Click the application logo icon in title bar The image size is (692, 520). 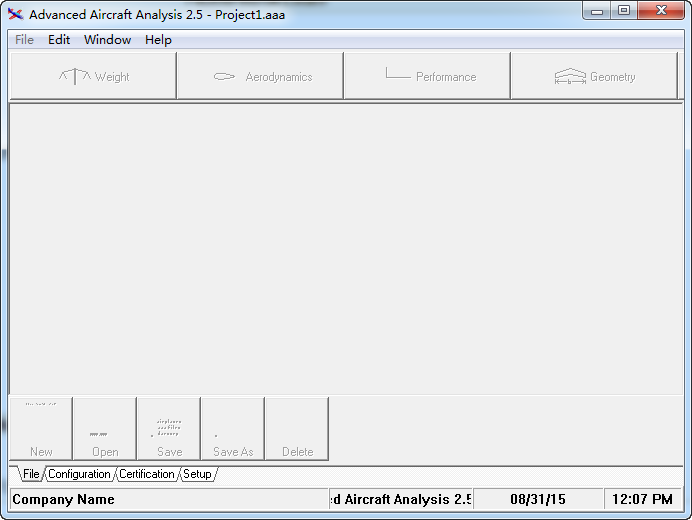pyautogui.click(x=15, y=14)
